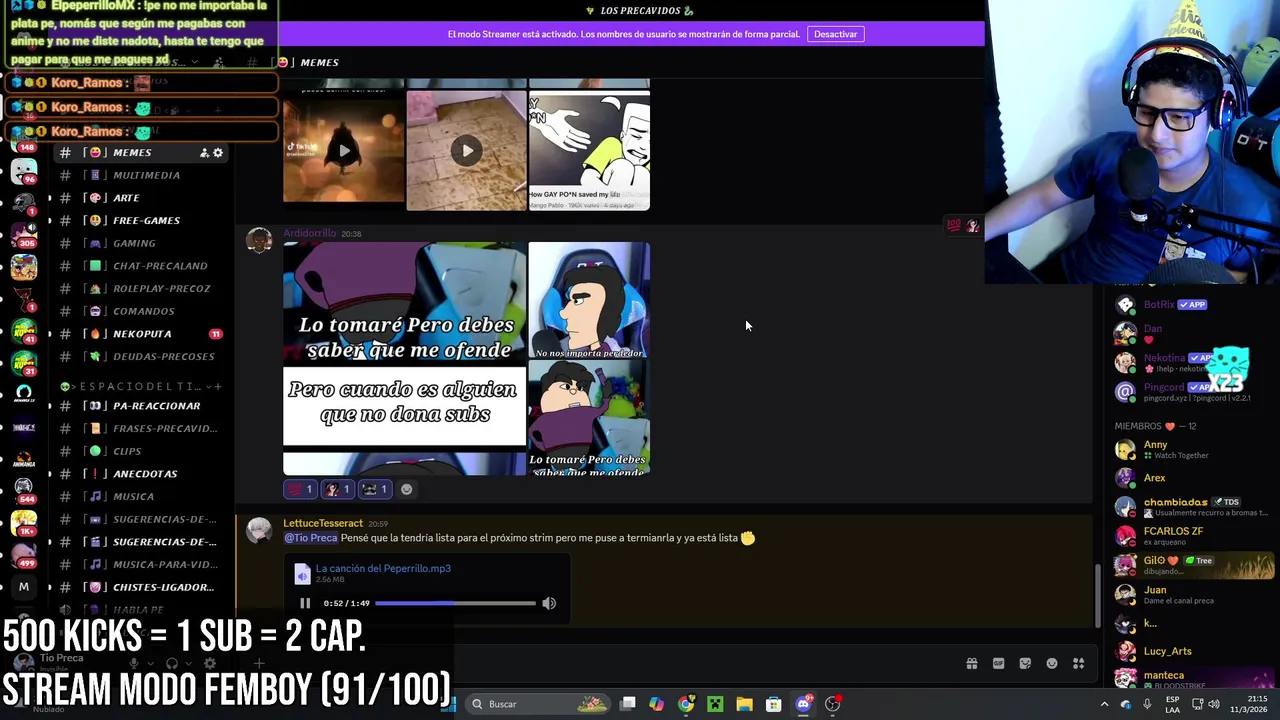This screenshot has width=1280, height=720.
Task: Click the Discord icon on the taskbar
Action: click(803, 704)
